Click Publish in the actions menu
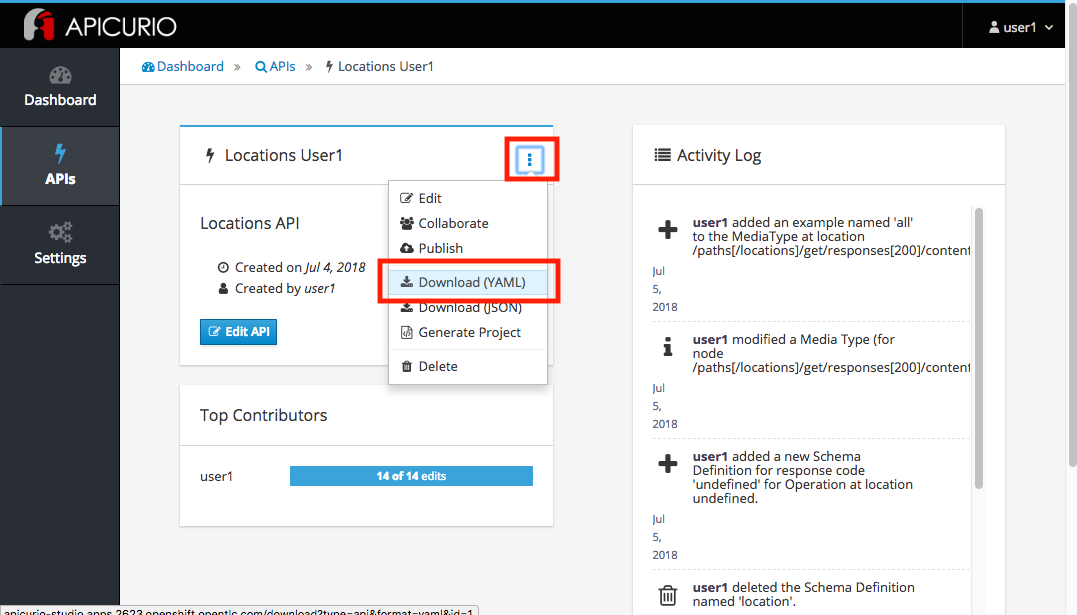 [440, 248]
